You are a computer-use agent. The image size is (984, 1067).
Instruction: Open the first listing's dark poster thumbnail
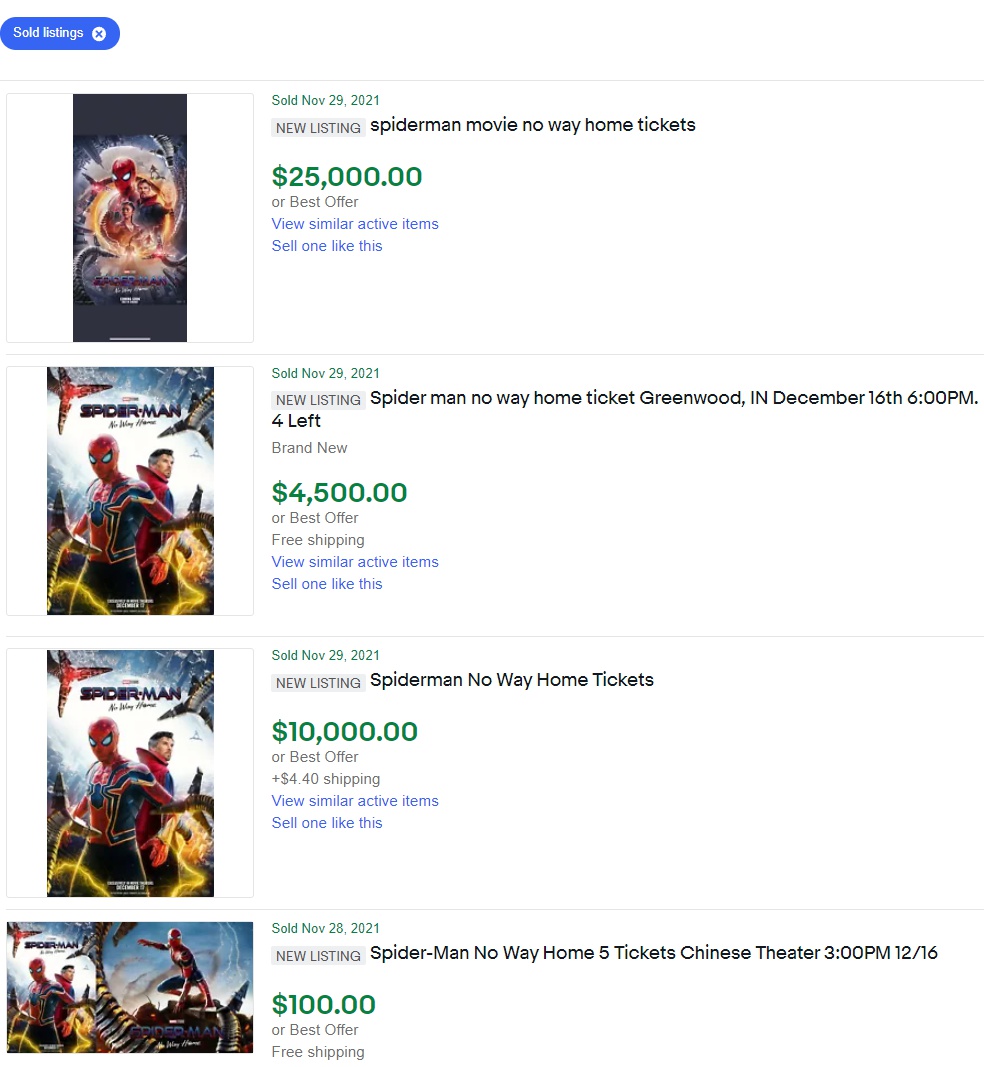tap(129, 217)
